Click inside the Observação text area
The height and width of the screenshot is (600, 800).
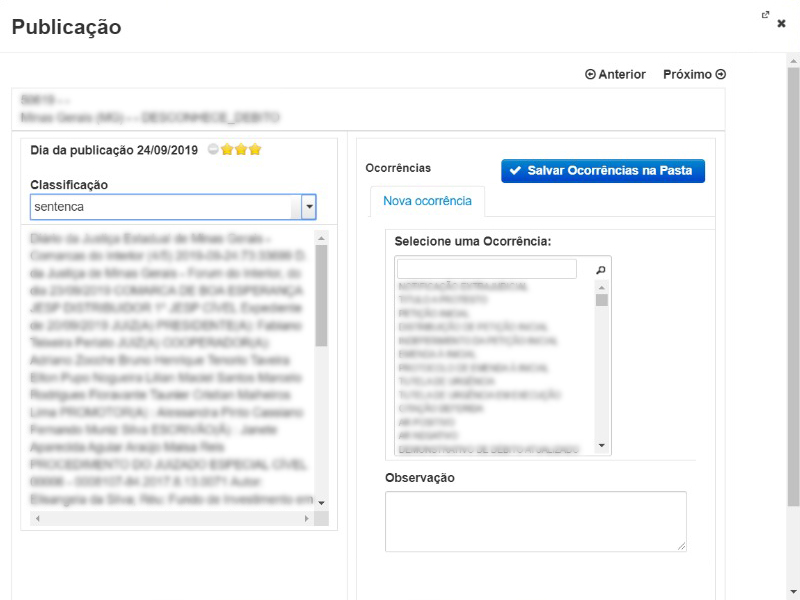[x=535, y=520]
